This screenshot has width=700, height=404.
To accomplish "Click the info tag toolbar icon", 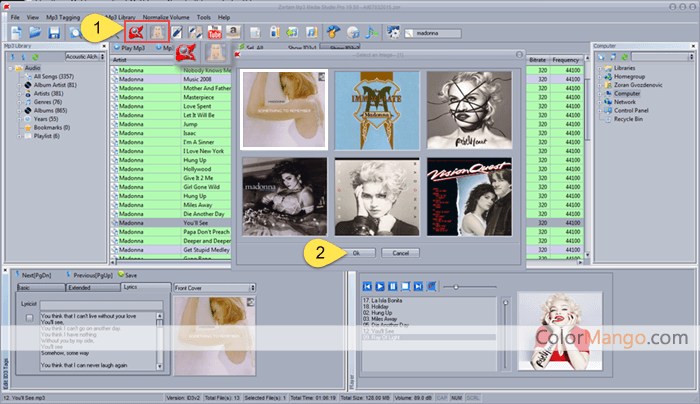I will (x=275, y=33).
